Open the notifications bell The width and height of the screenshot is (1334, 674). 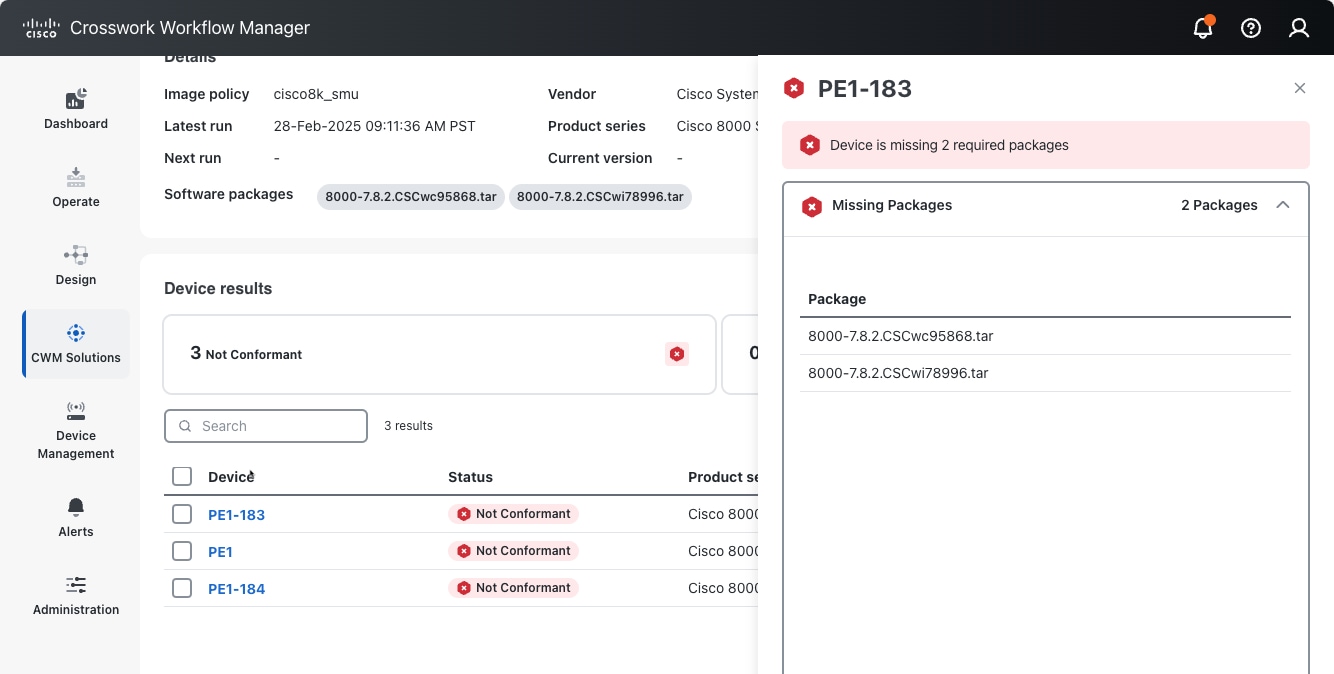click(1203, 28)
